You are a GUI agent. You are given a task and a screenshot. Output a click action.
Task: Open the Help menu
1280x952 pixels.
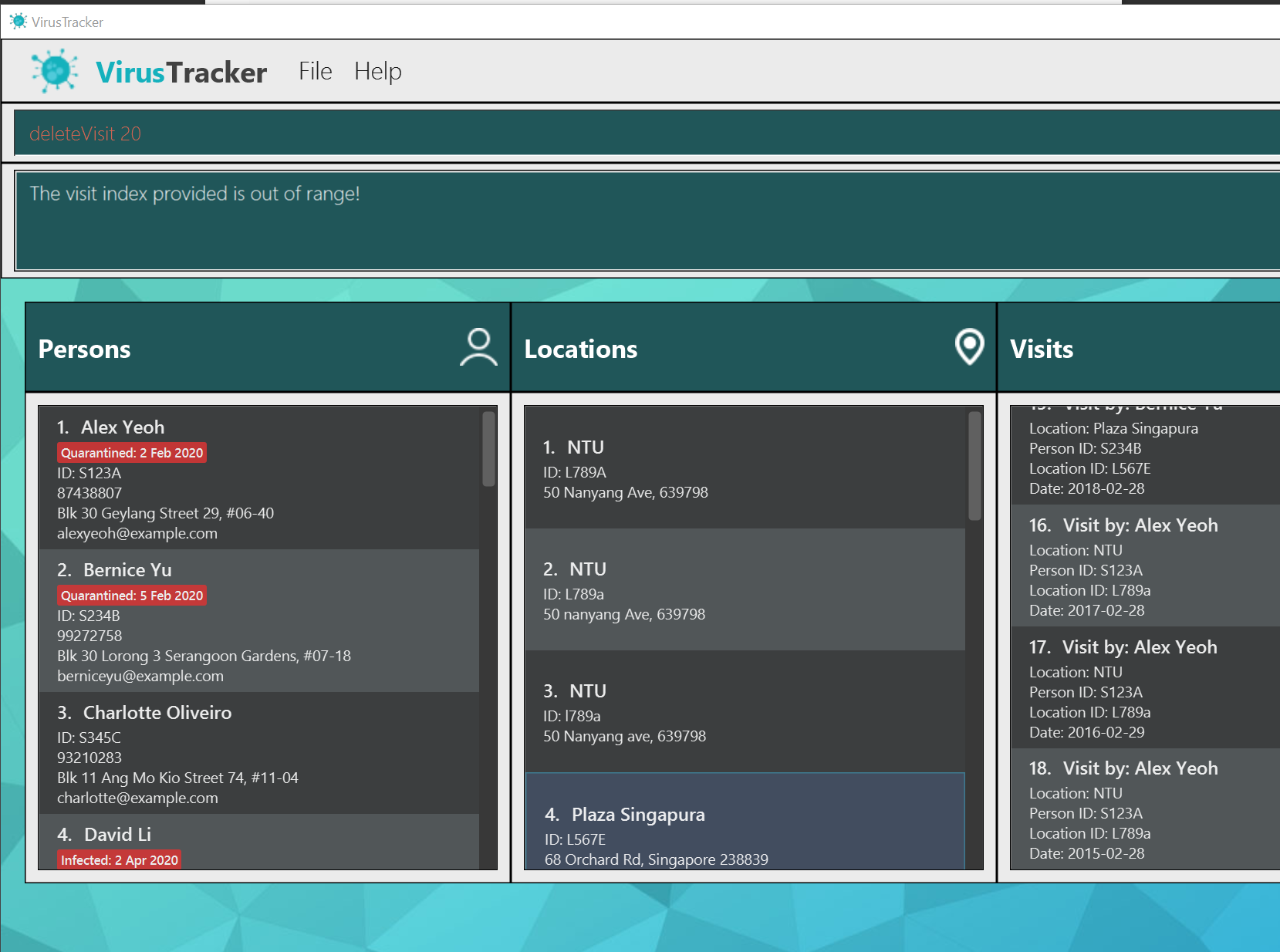(378, 71)
